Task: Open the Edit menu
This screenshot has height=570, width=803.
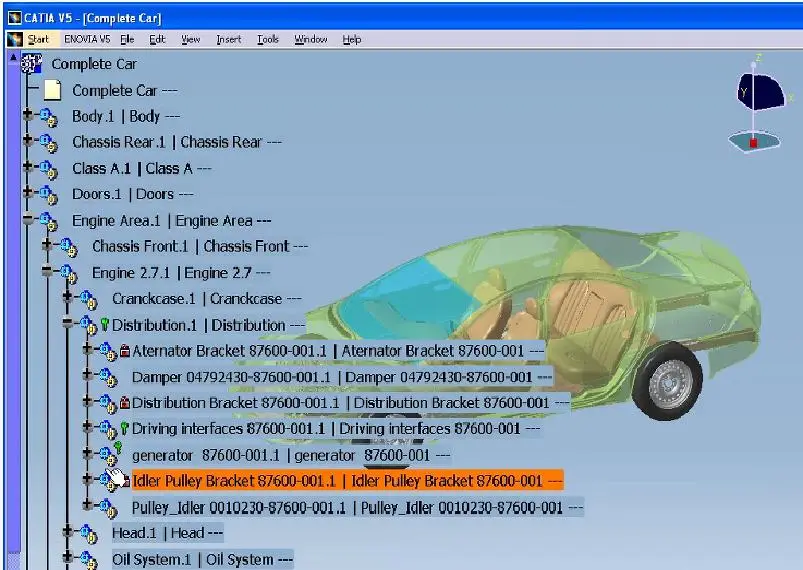Action: tap(157, 39)
